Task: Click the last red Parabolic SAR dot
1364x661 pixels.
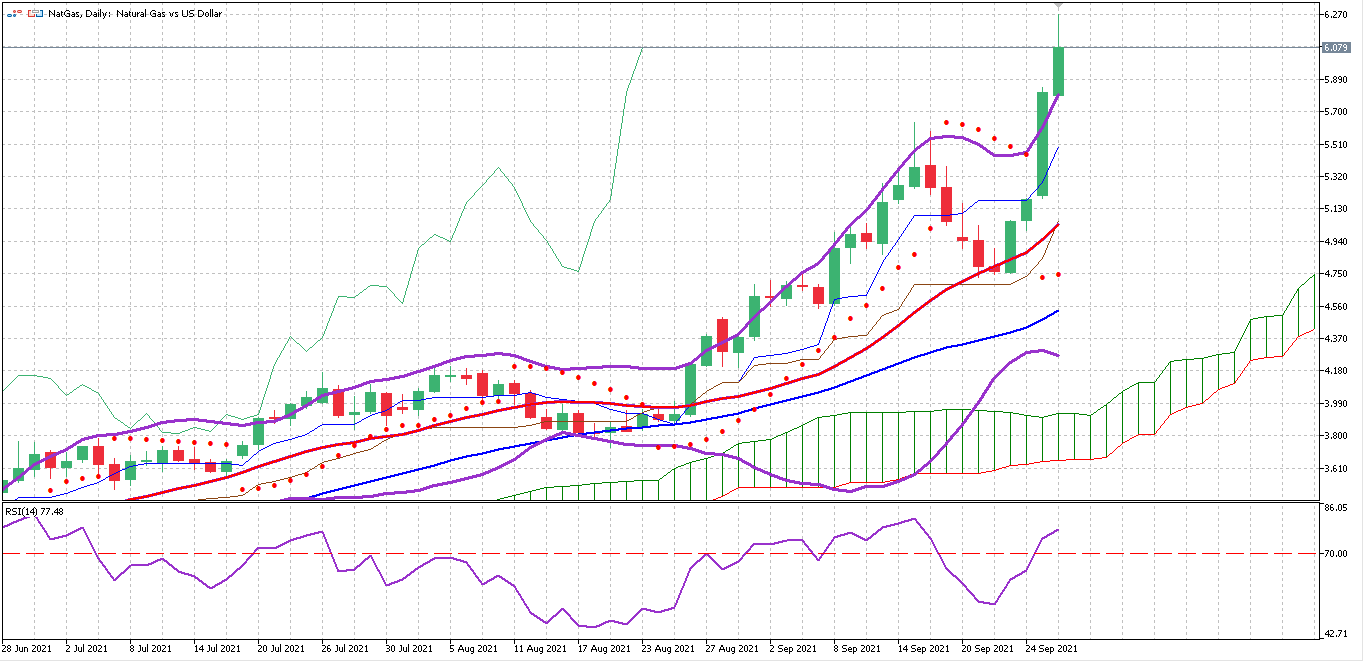Action: click(x=1058, y=275)
